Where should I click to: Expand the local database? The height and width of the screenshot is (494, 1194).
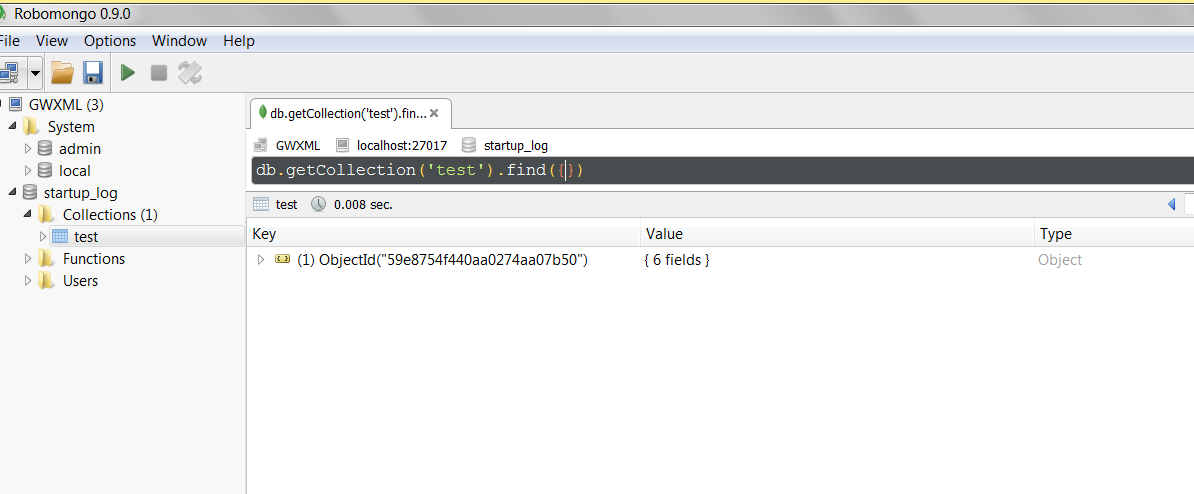point(28,171)
